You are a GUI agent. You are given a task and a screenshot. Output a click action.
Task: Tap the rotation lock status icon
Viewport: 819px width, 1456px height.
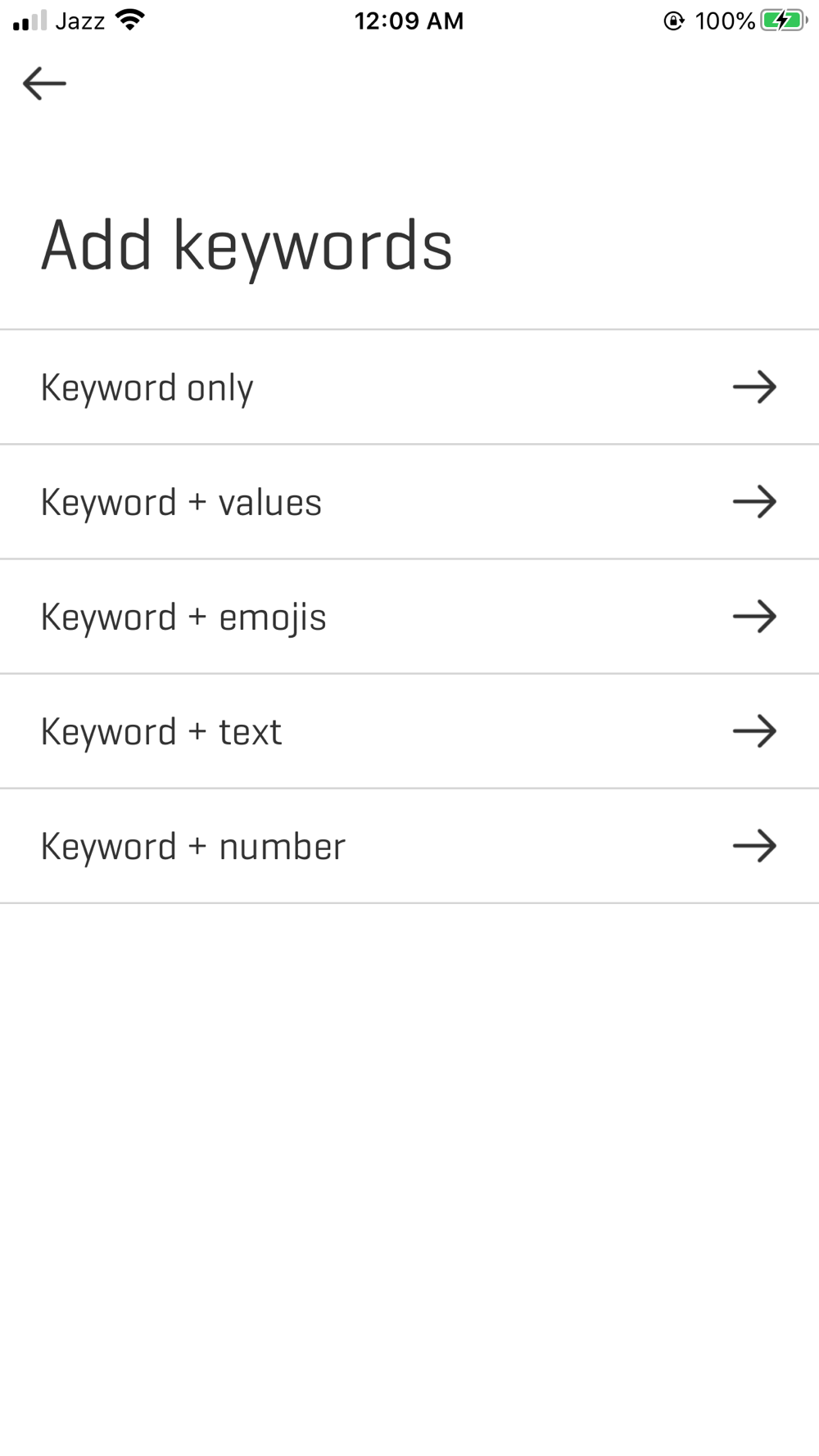click(673, 20)
